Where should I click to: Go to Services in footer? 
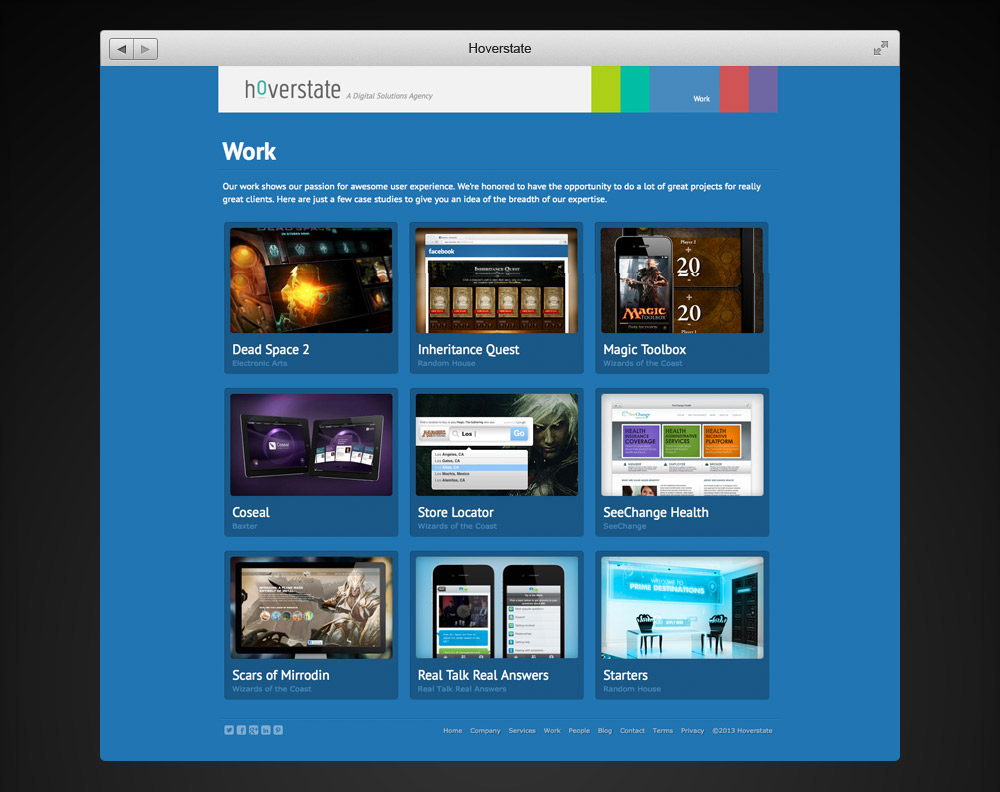tap(522, 731)
